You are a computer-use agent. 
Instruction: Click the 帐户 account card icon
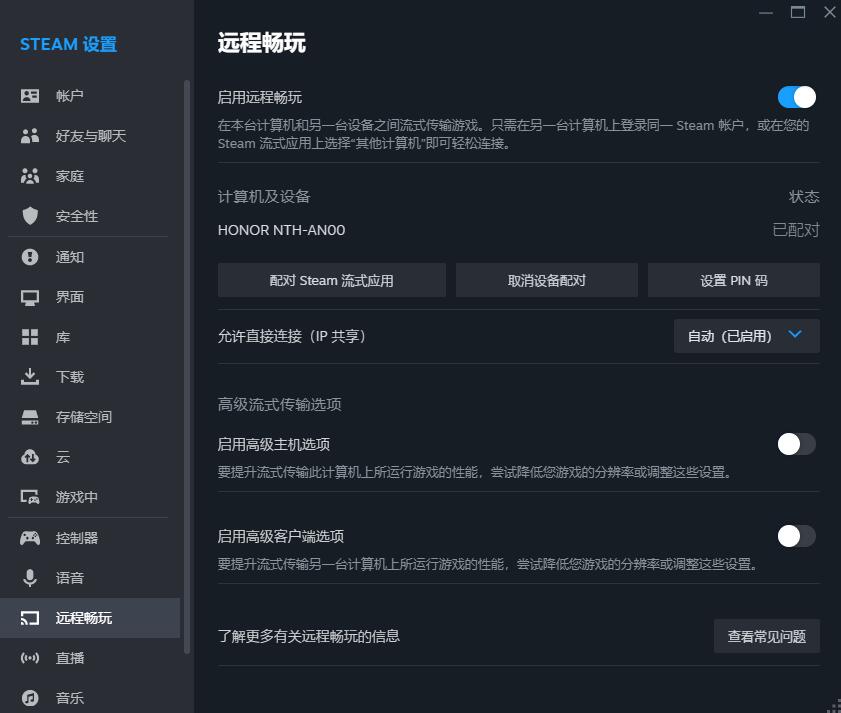[x=30, y=96]
